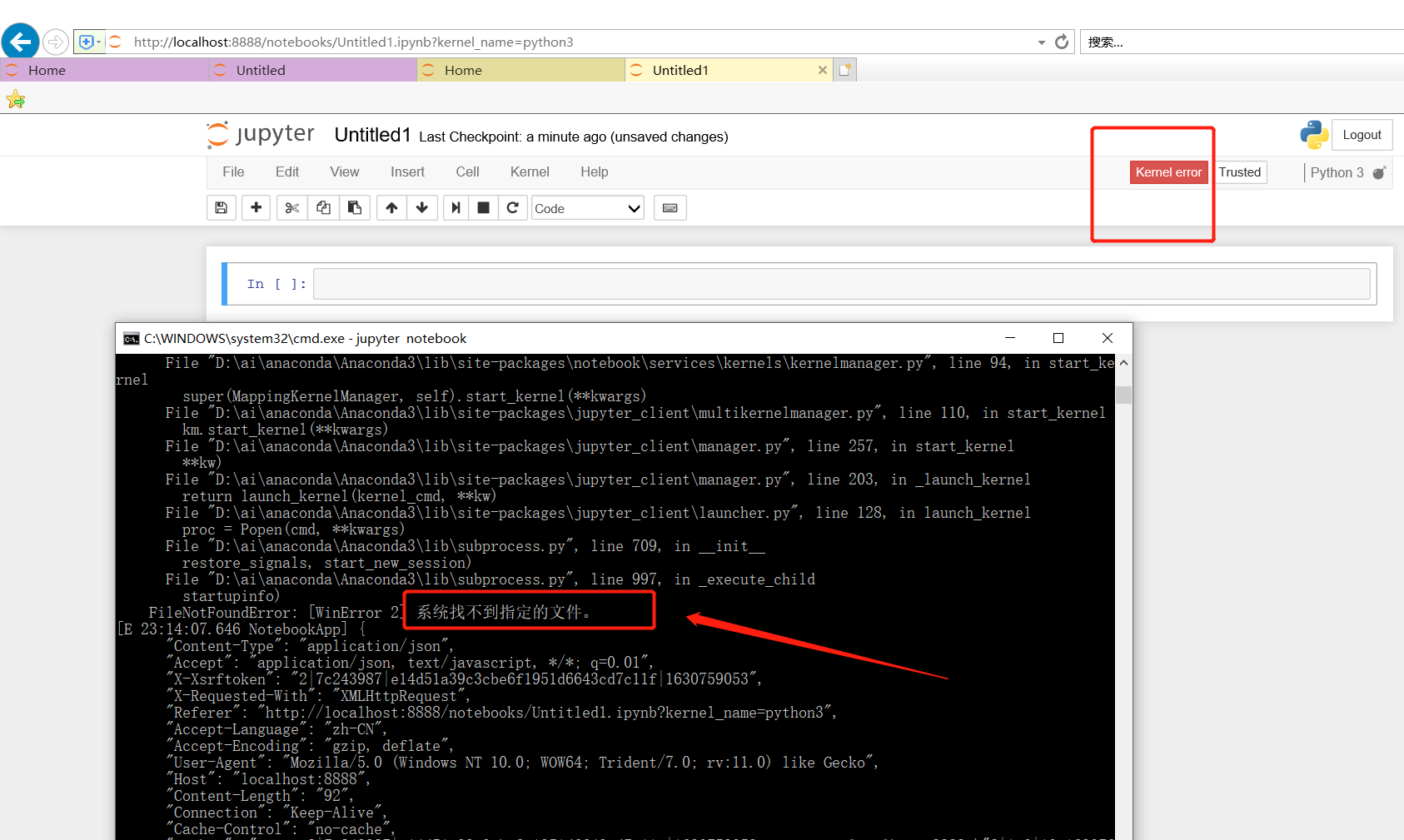Click the refresh icon in address bar
The width and height of the screenshot is (1404, 840).
1062,42
